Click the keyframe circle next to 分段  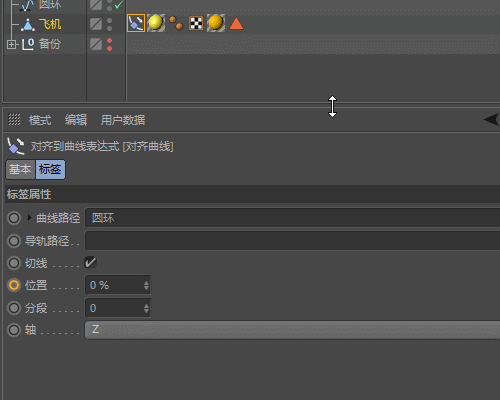tap(14, 308)
